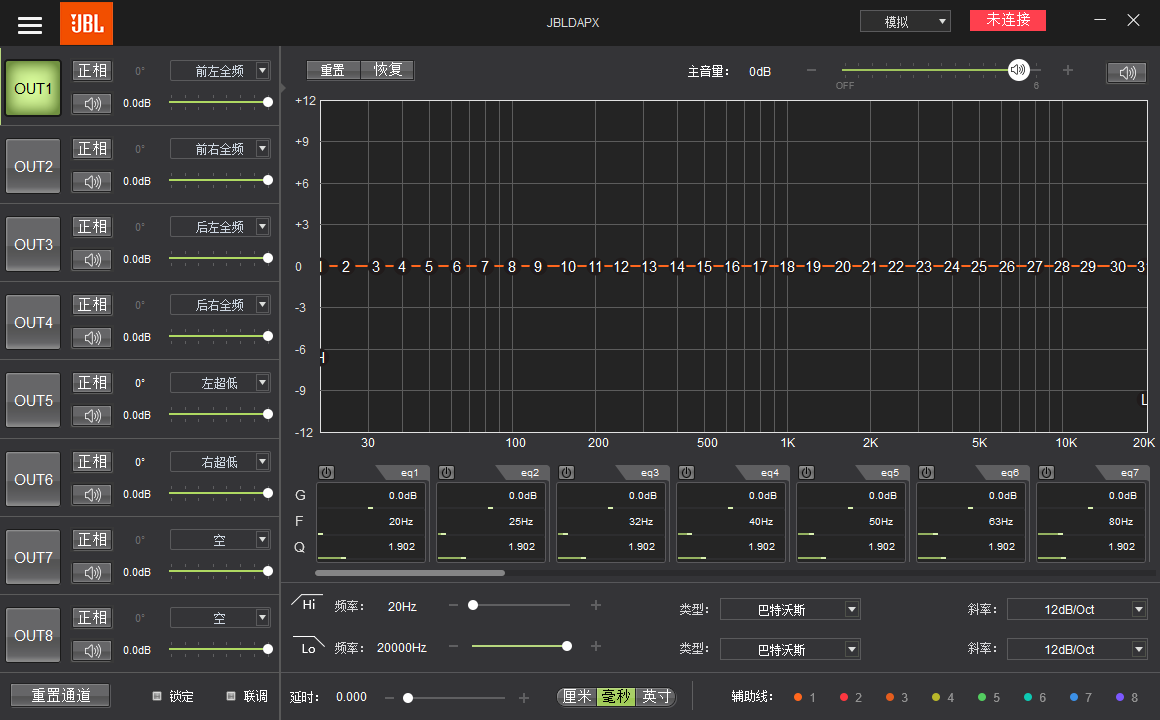This screenshot has width=1160, height=720.
Task: Toggle eq3 power icon
Action: (x=566, y=472)
